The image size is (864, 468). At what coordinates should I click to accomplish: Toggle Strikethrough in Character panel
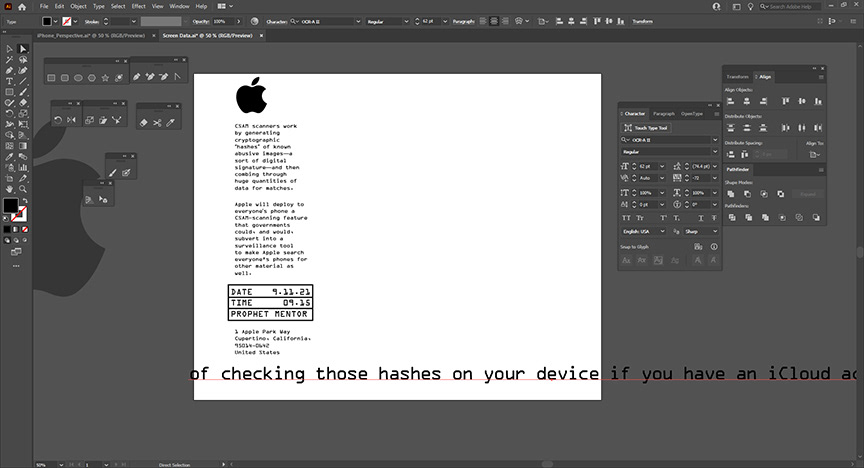714,218
